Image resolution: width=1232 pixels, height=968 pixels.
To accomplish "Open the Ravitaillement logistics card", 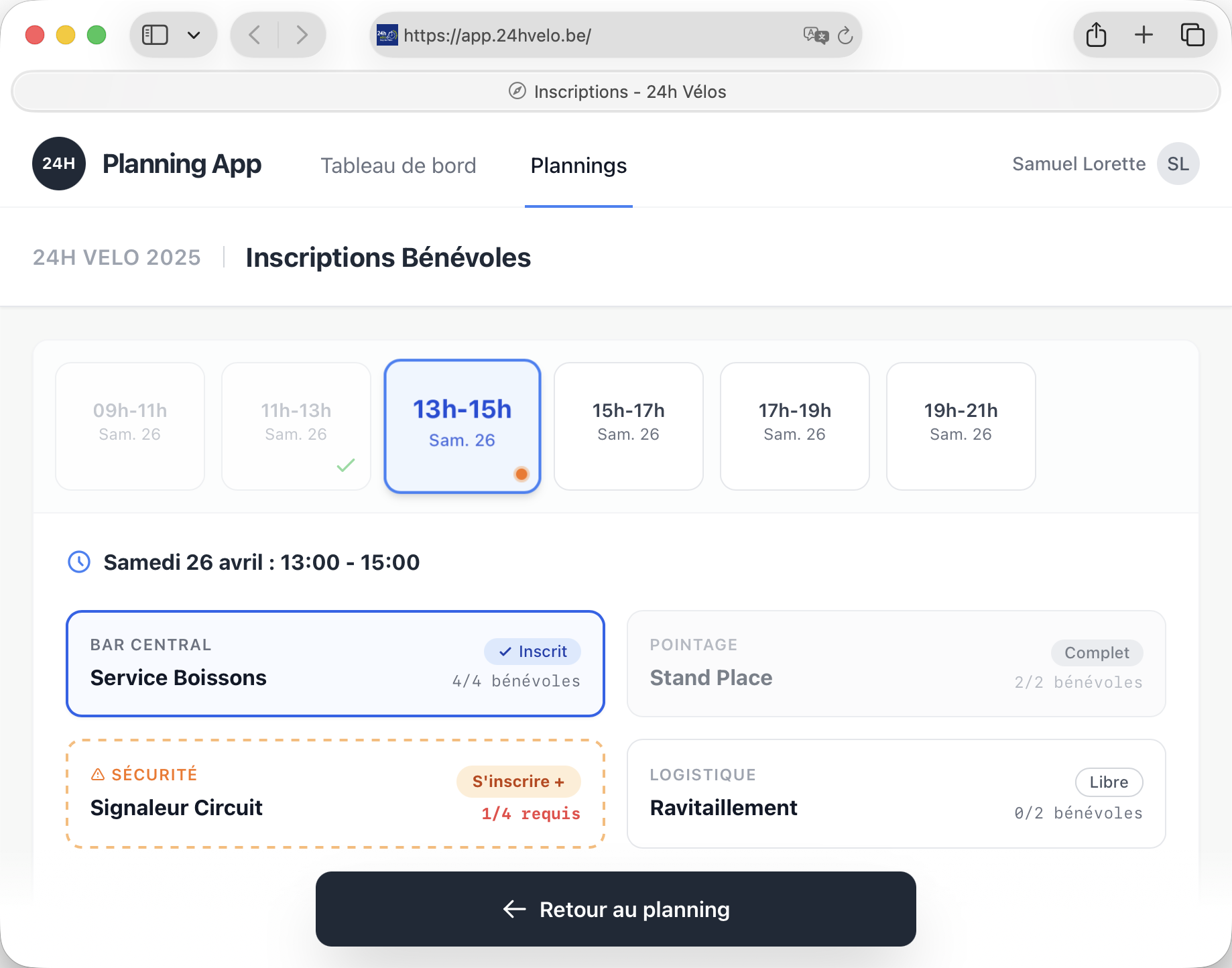I will click(896, 794).
